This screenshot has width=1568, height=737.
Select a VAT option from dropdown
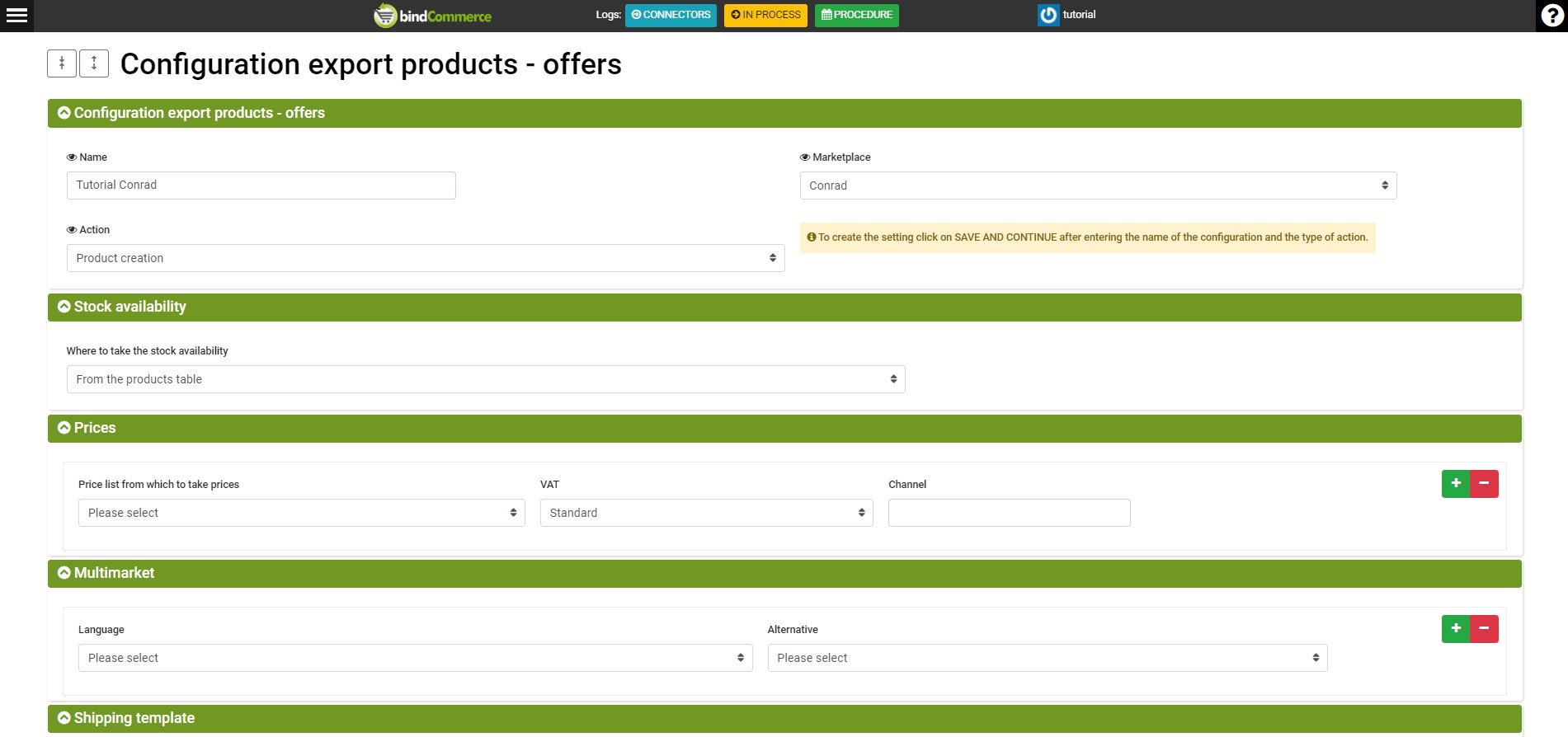pos(706,513)
